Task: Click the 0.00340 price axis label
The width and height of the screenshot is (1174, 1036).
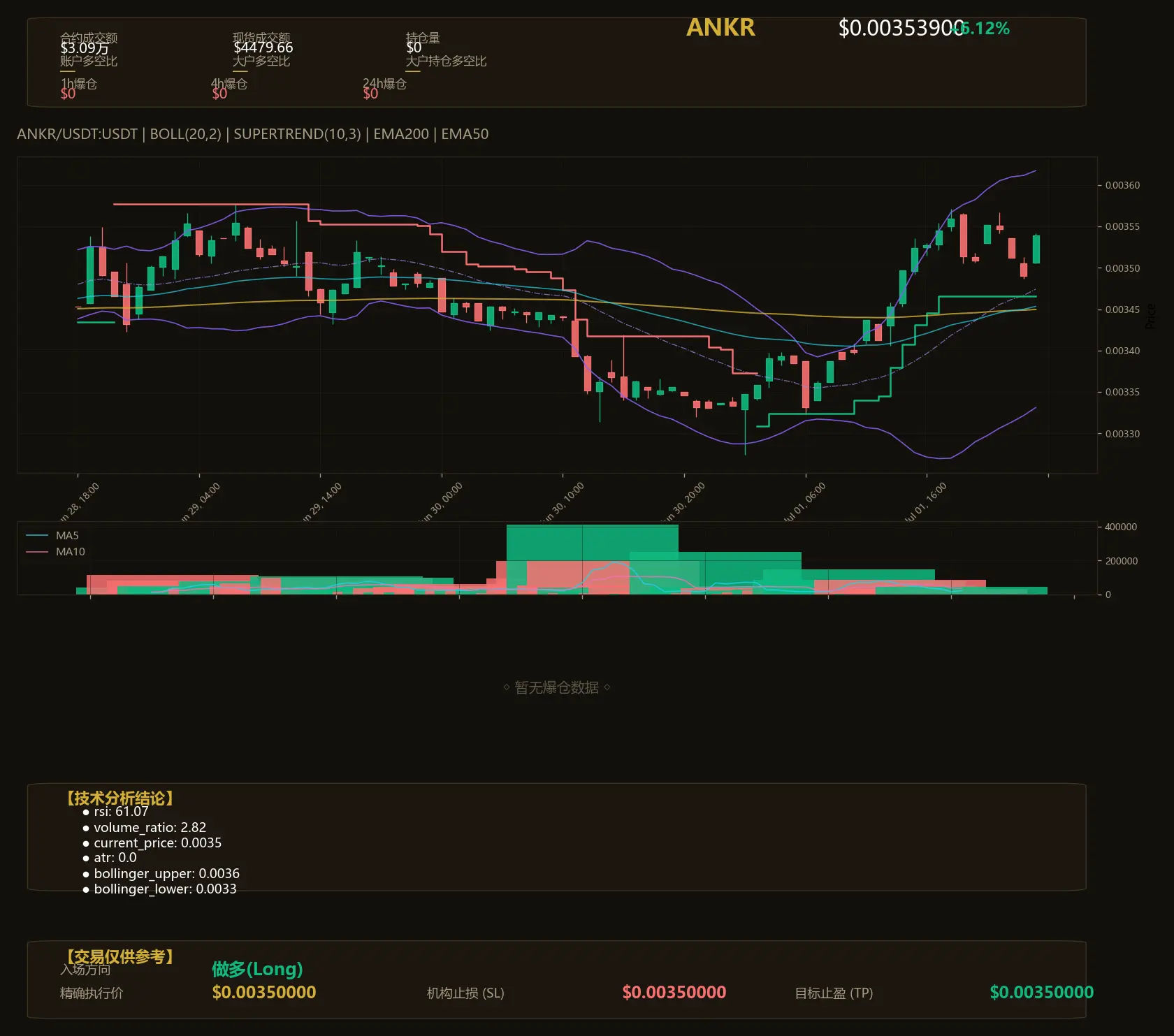Action: (x=1122, y=351)
